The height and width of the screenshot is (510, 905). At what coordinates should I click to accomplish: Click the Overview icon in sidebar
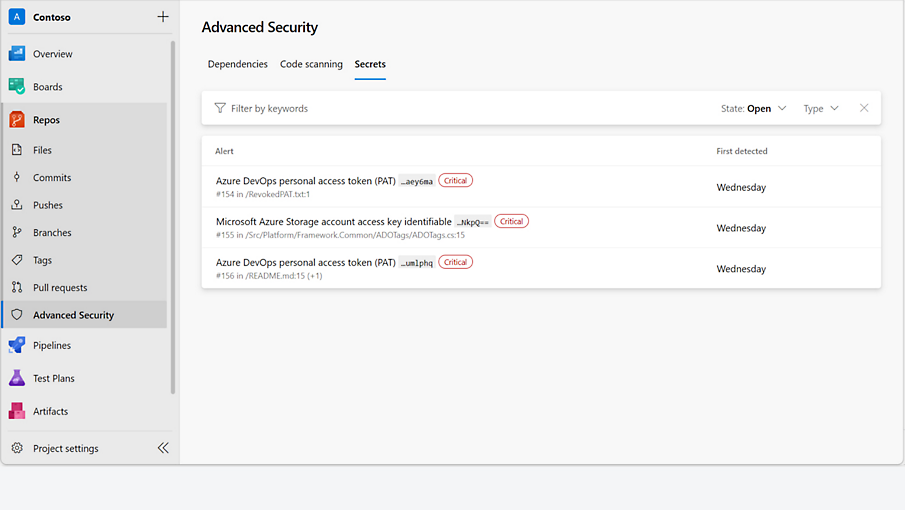click(17, 54)
